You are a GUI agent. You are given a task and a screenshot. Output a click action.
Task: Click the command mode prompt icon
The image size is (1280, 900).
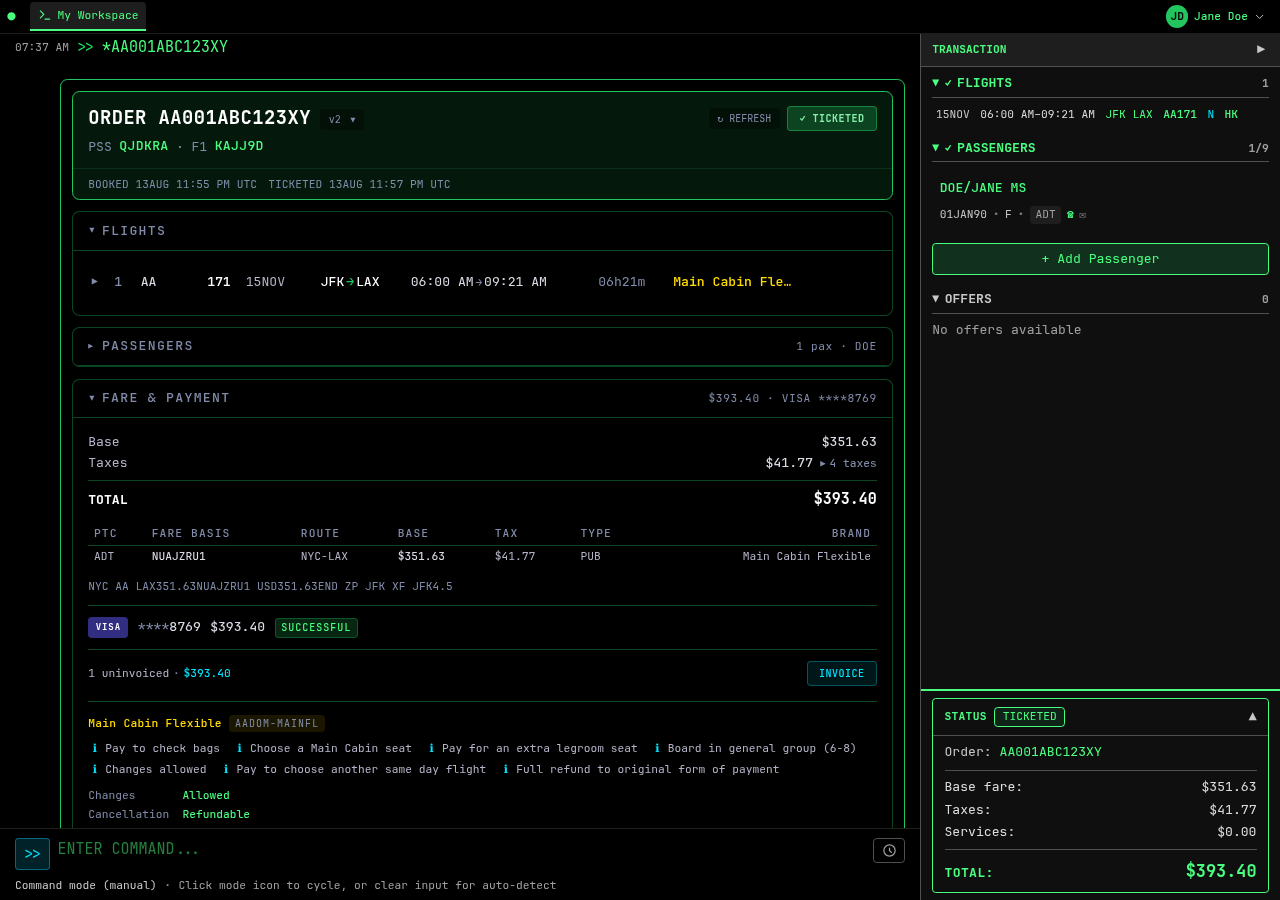32,854
